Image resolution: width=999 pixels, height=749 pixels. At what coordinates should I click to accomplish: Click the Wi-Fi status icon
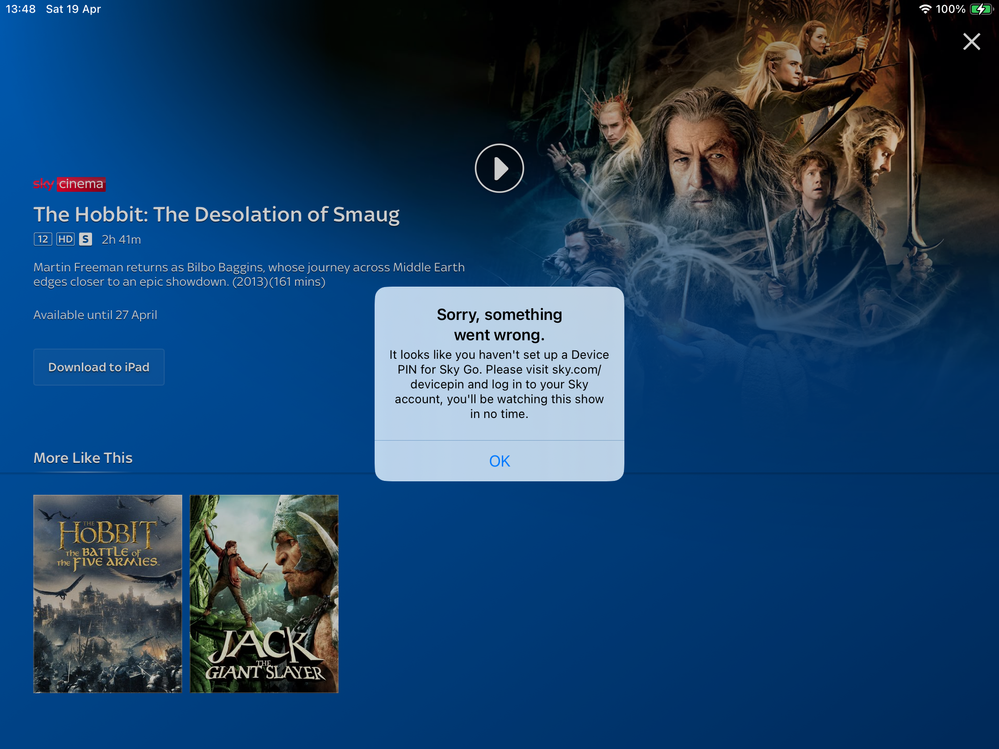click(x=925, y=9)
